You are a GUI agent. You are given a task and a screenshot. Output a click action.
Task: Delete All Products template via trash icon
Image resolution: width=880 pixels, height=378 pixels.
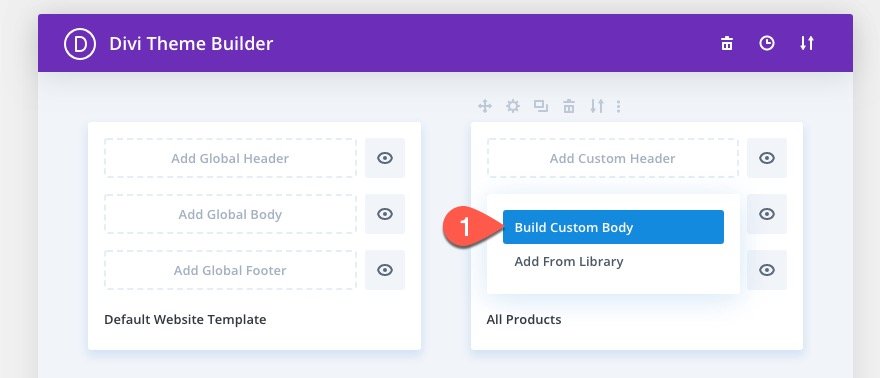click(x=569, y=105)
